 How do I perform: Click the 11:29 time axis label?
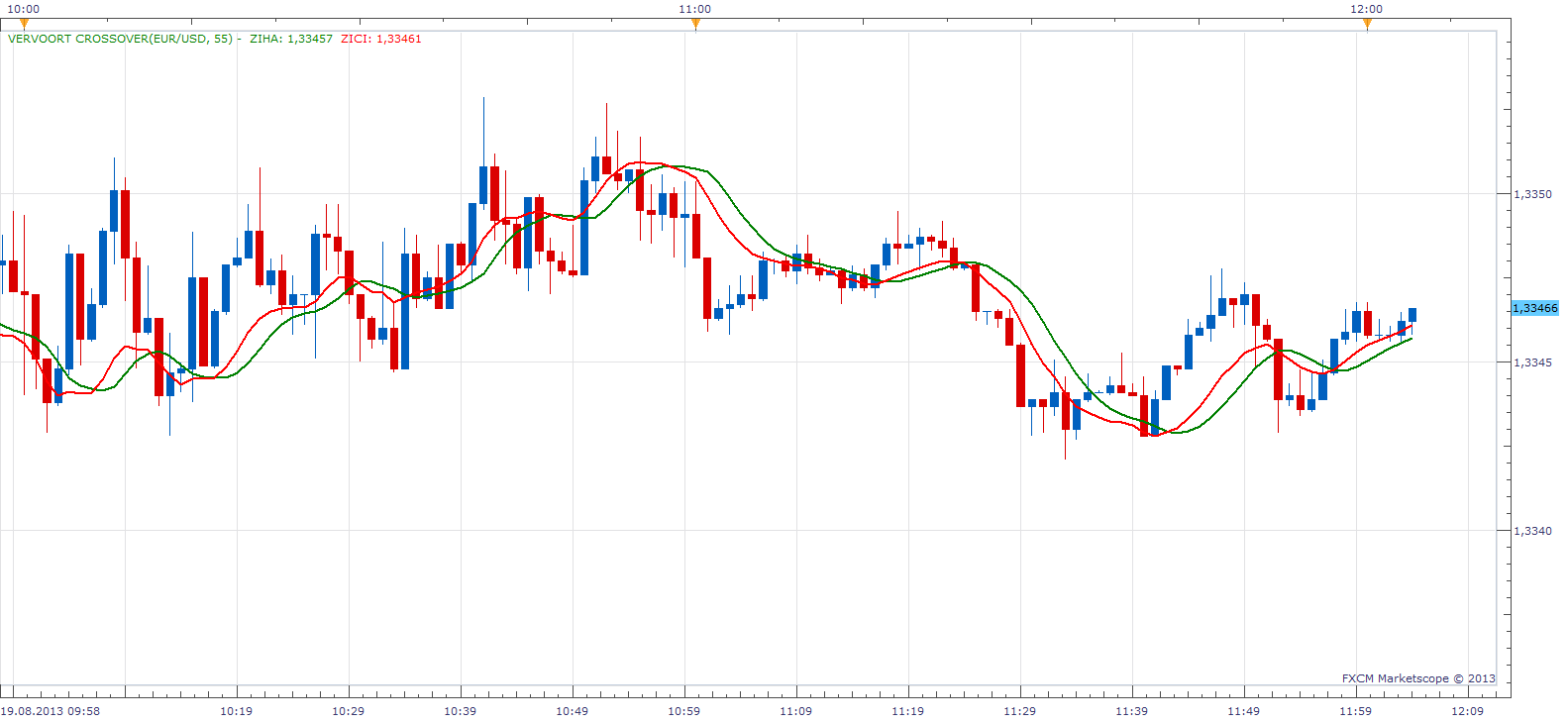(x=1019, y=711)
